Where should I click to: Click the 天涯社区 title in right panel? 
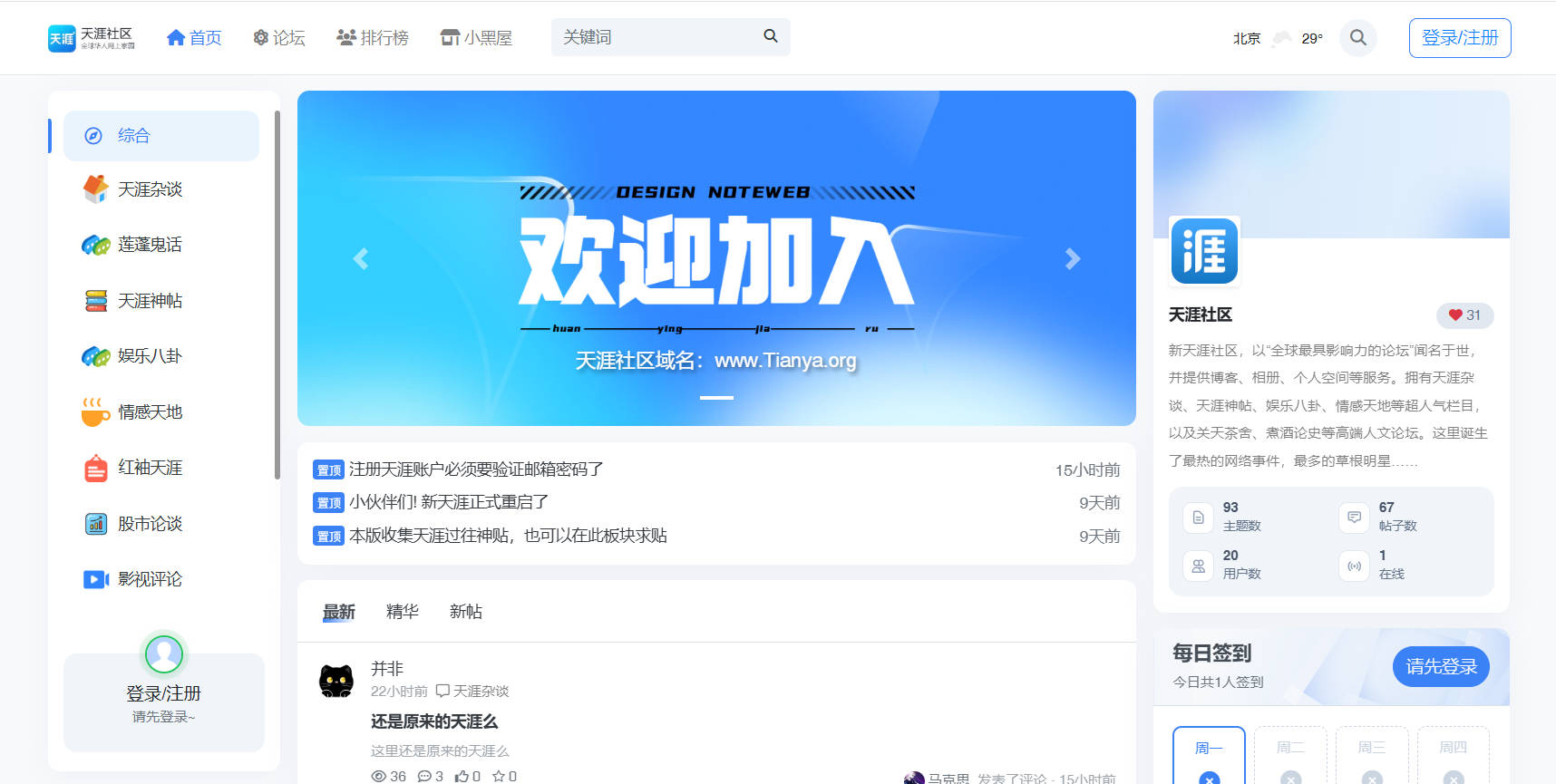[x=1200, y=315]
